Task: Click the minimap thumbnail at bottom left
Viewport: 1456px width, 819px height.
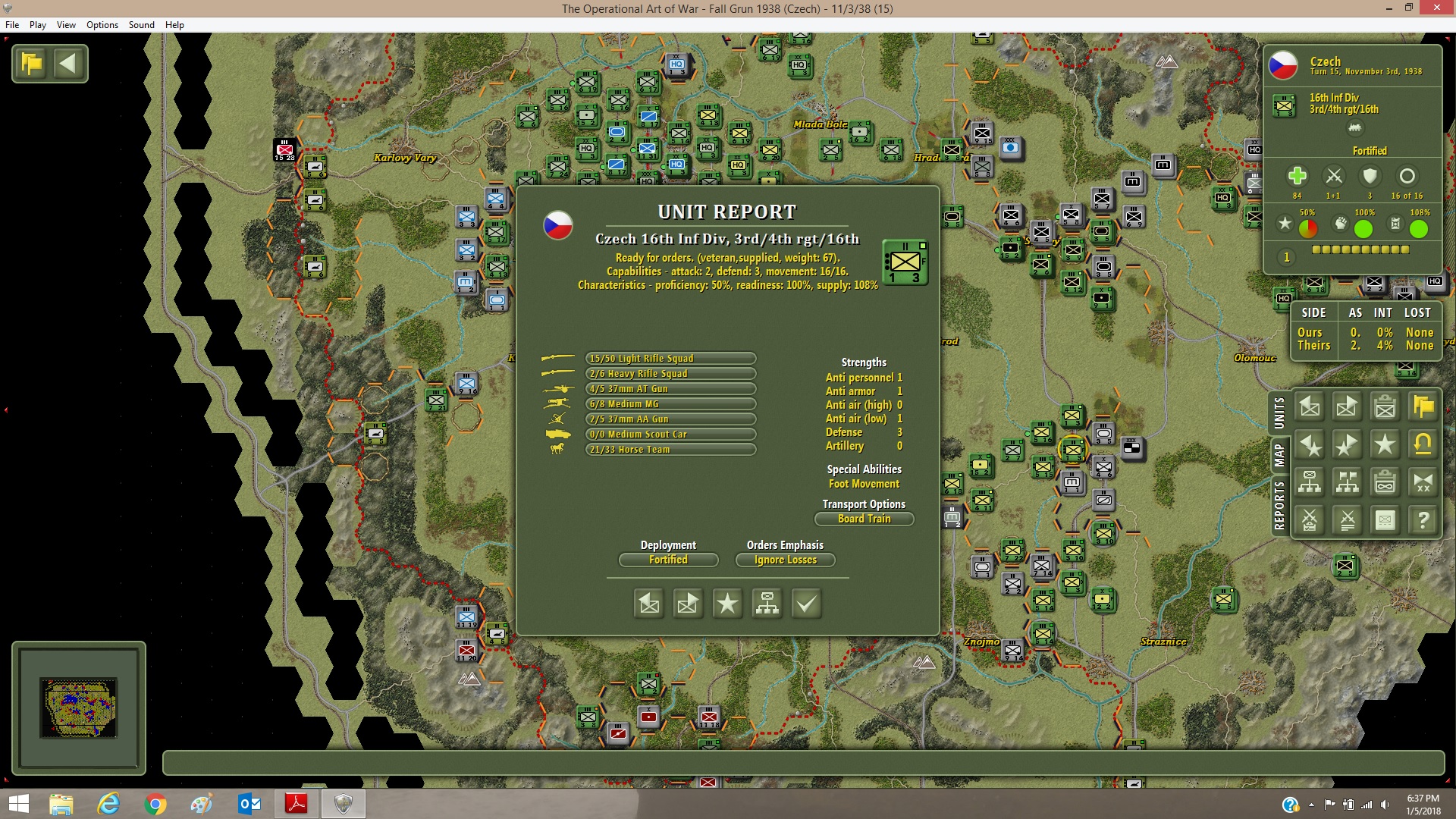Action: 79,708
